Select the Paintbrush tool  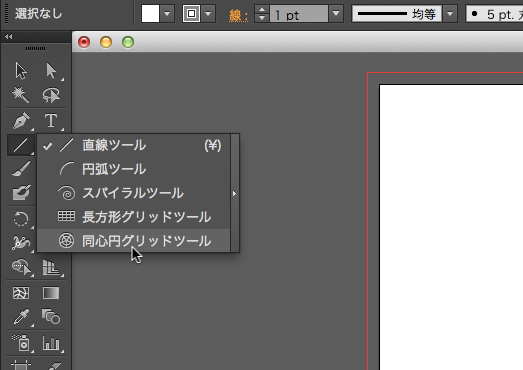pos(21,168)
